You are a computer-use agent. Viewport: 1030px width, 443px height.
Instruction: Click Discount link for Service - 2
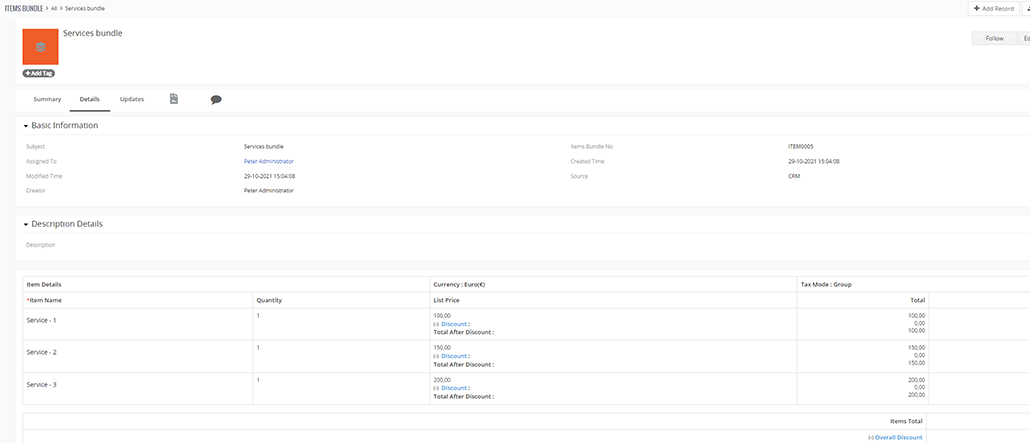coord(454,356)
